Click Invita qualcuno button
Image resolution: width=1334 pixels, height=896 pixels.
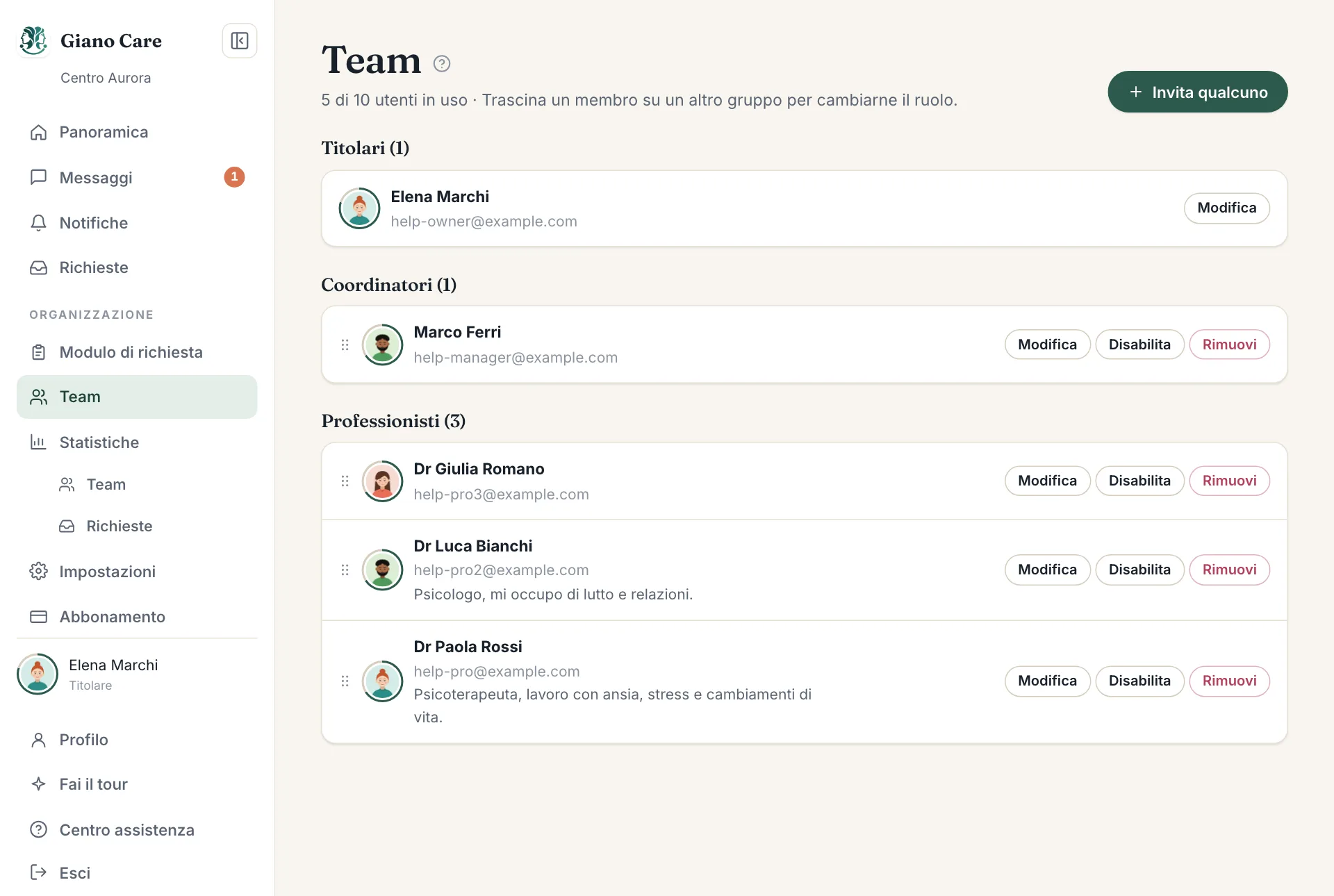point(1198,92)
